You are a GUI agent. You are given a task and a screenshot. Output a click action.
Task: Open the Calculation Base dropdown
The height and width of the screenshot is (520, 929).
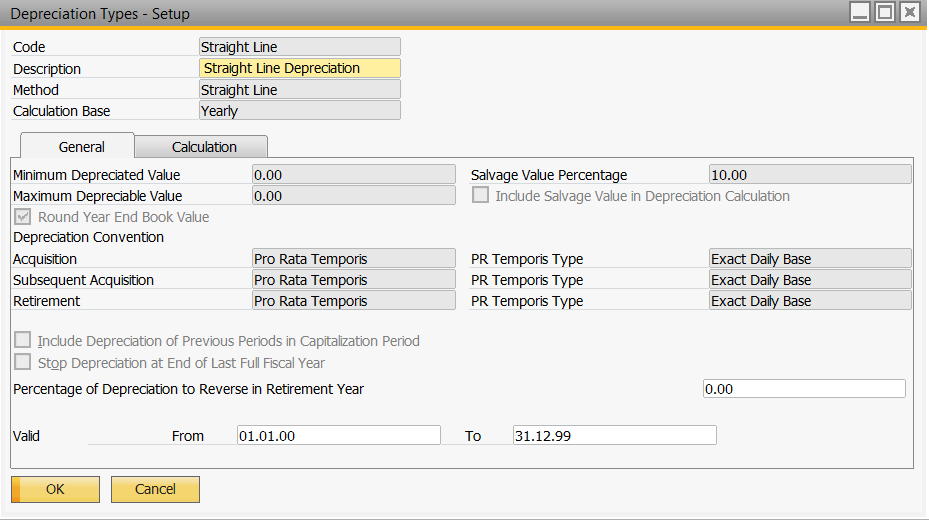click(300, 111)
